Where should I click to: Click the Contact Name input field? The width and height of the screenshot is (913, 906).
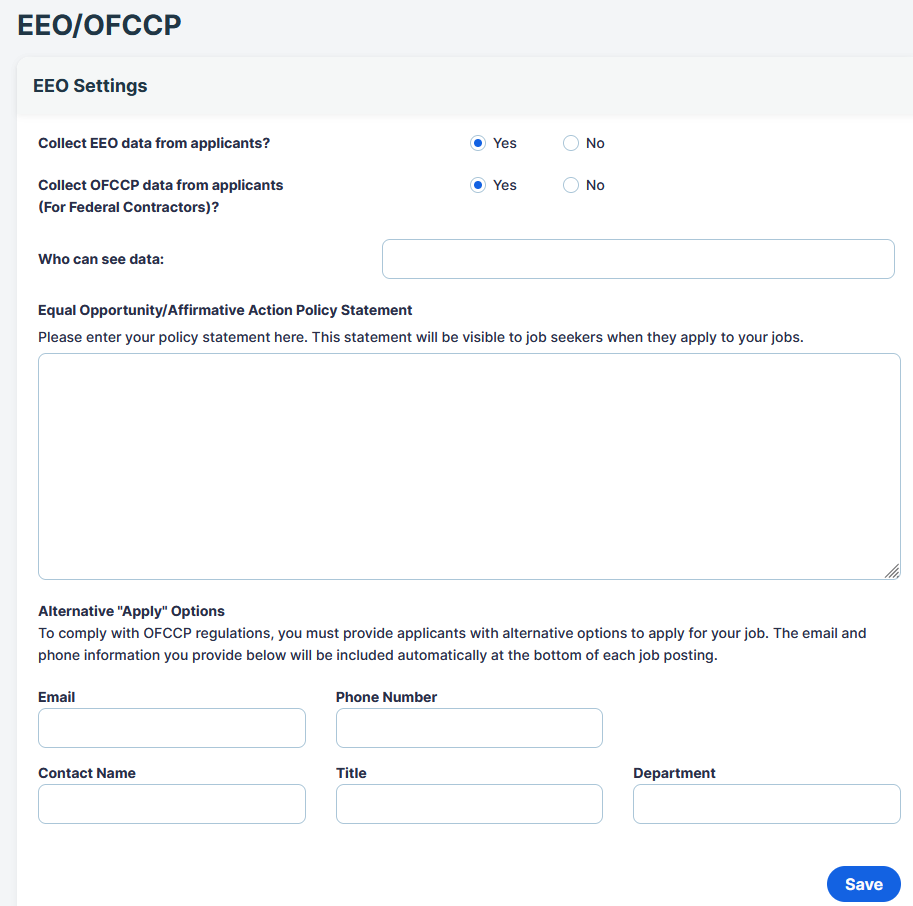pos(172,804)
